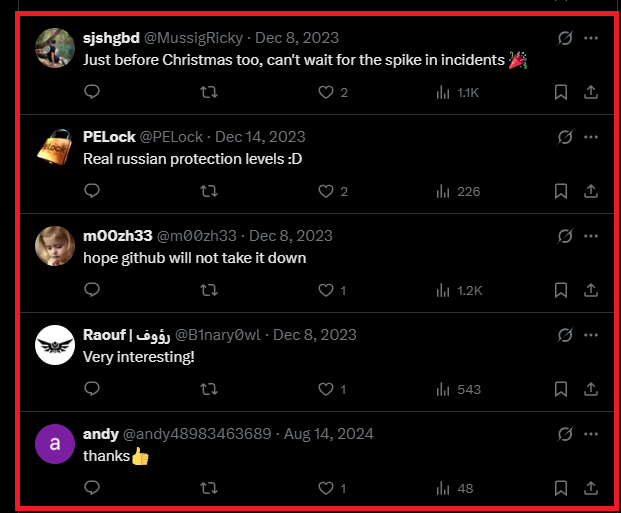Image resolution: width=621 pixels, height=513 pixels.
Task: Repost the PELock tweet
Action: coord(209,191)
